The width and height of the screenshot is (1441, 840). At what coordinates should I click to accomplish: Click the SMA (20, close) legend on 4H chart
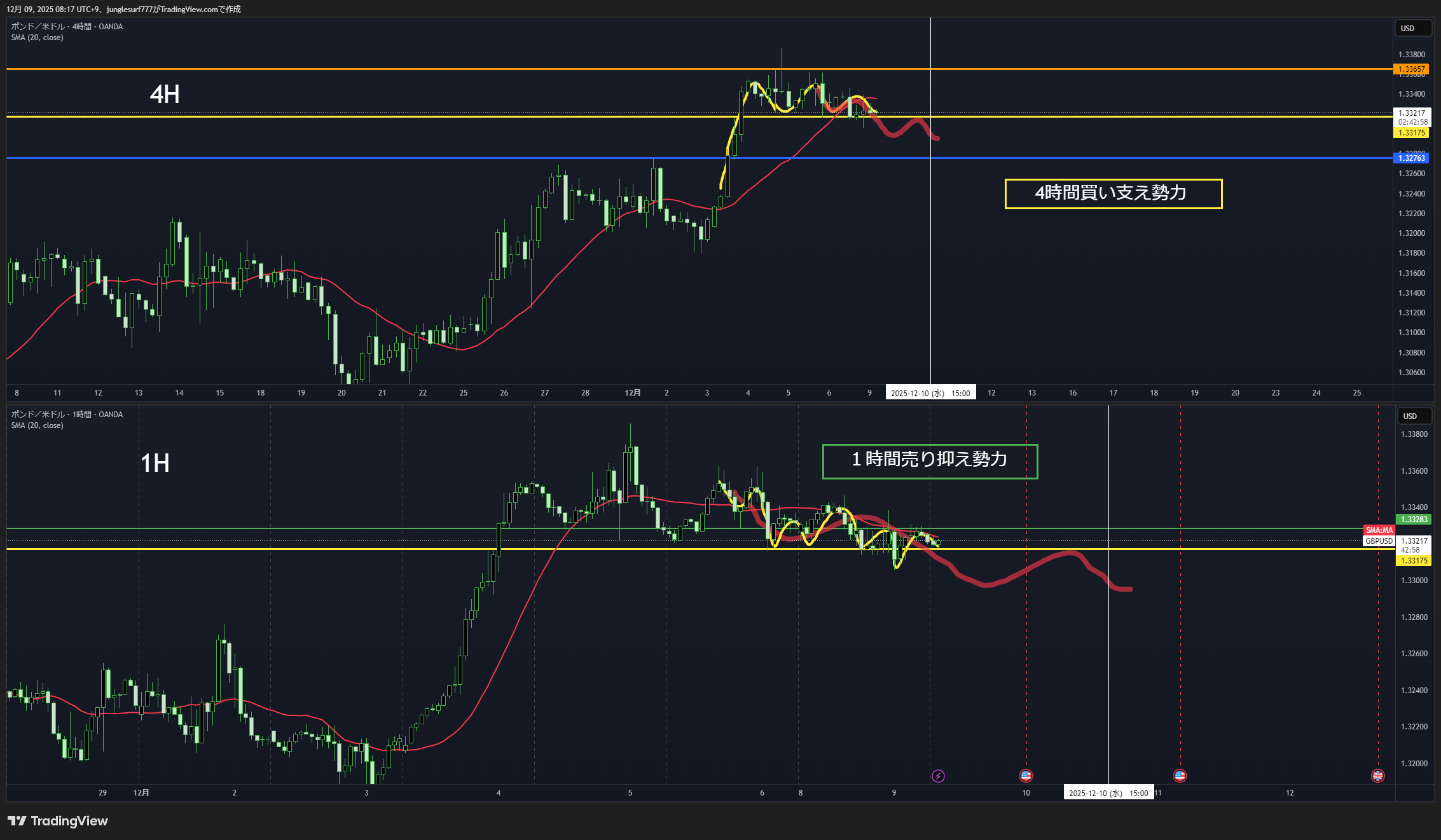coord(37,38)
